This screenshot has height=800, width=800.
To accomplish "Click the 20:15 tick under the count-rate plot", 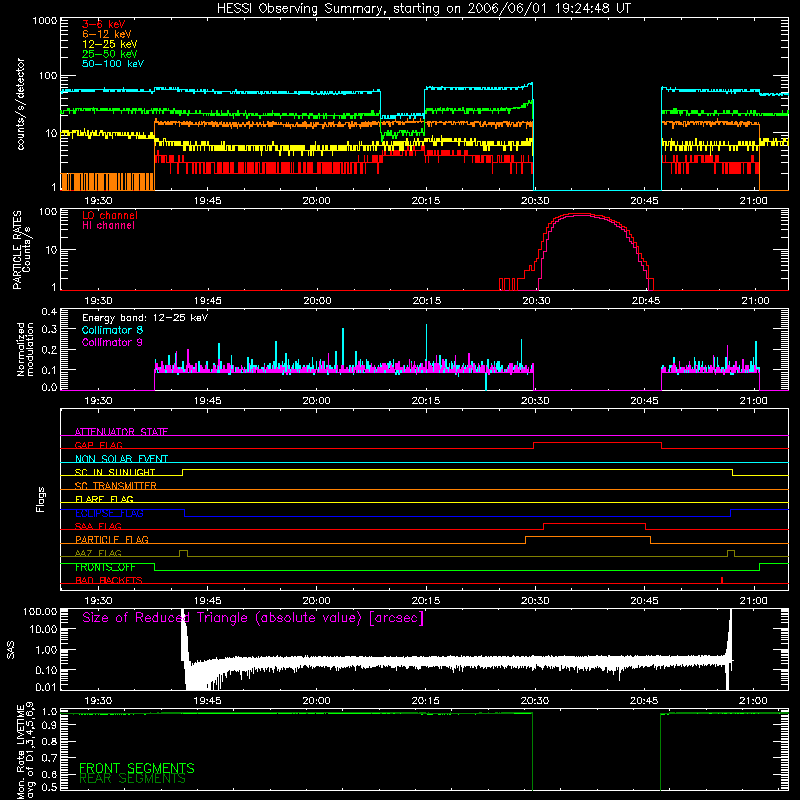I will 426,201.
